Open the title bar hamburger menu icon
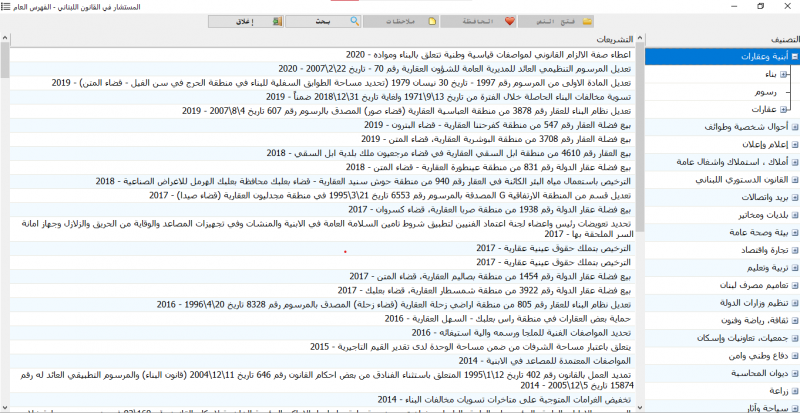Screen dimensions: 800x413 tap(6, 7)
